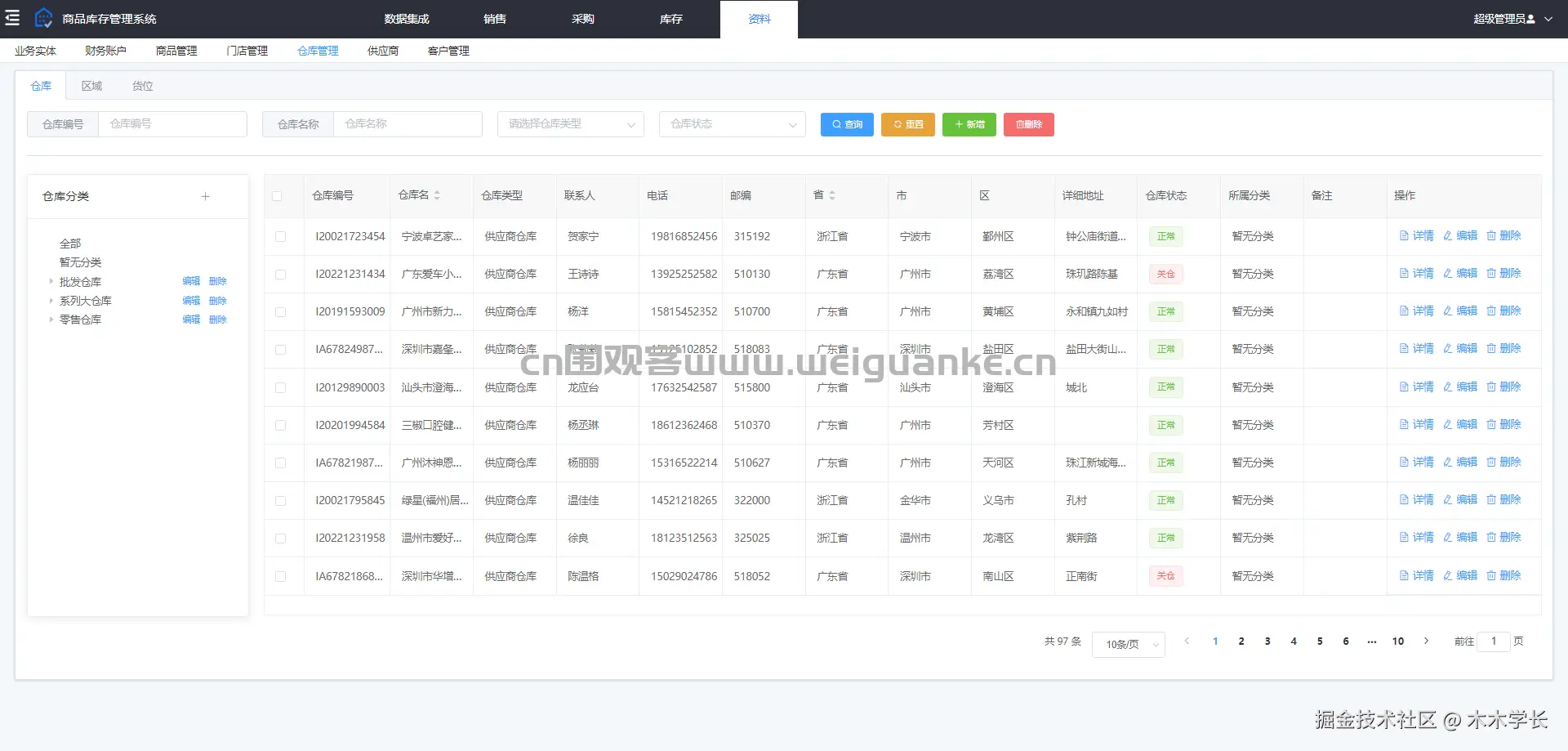The image size is (1568, 751).
Task: Check the row for warehouse I20221231958
Action: click(x=280, y=538)
